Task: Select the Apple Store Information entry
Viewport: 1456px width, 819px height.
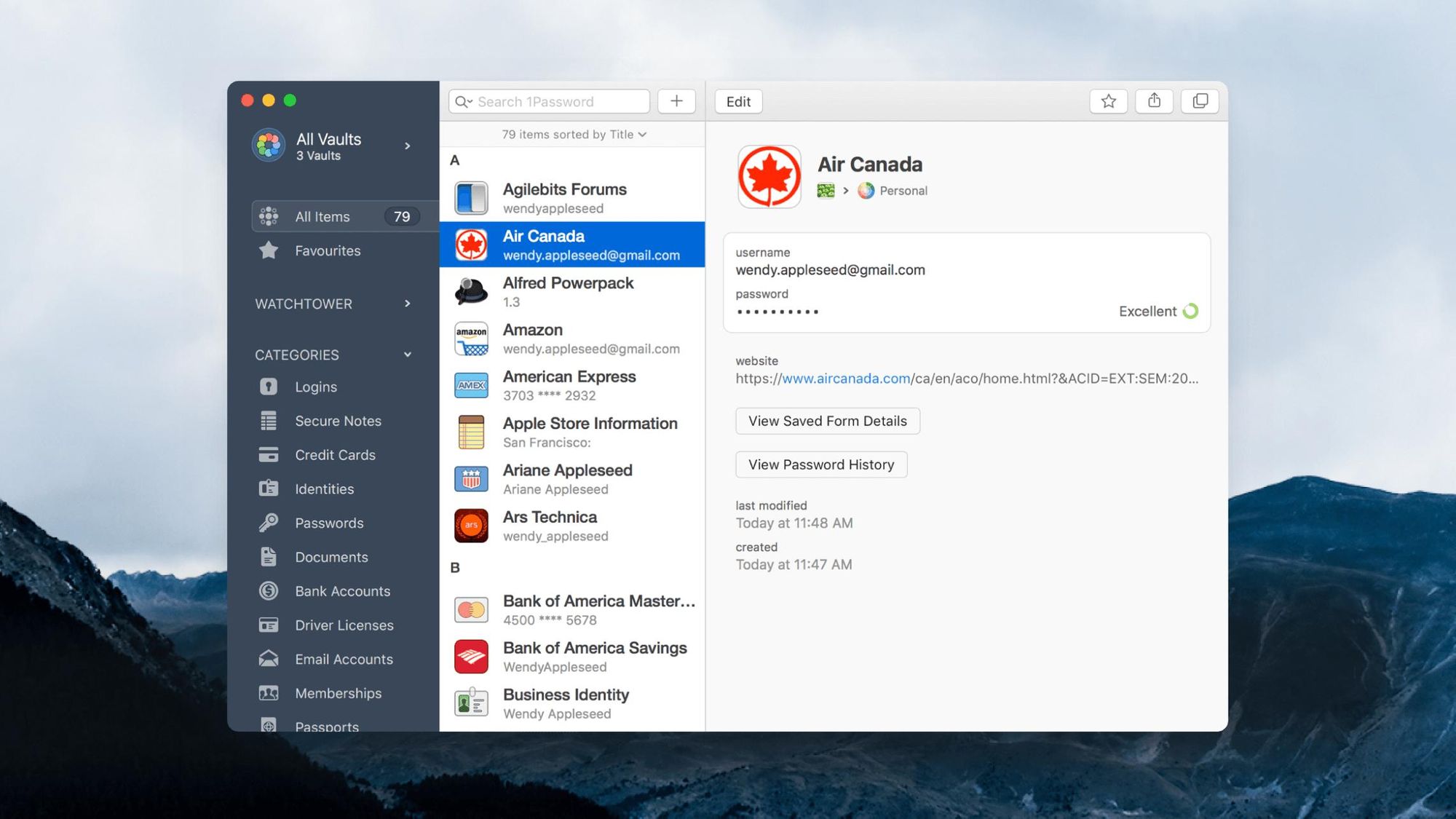Action: 572,432
